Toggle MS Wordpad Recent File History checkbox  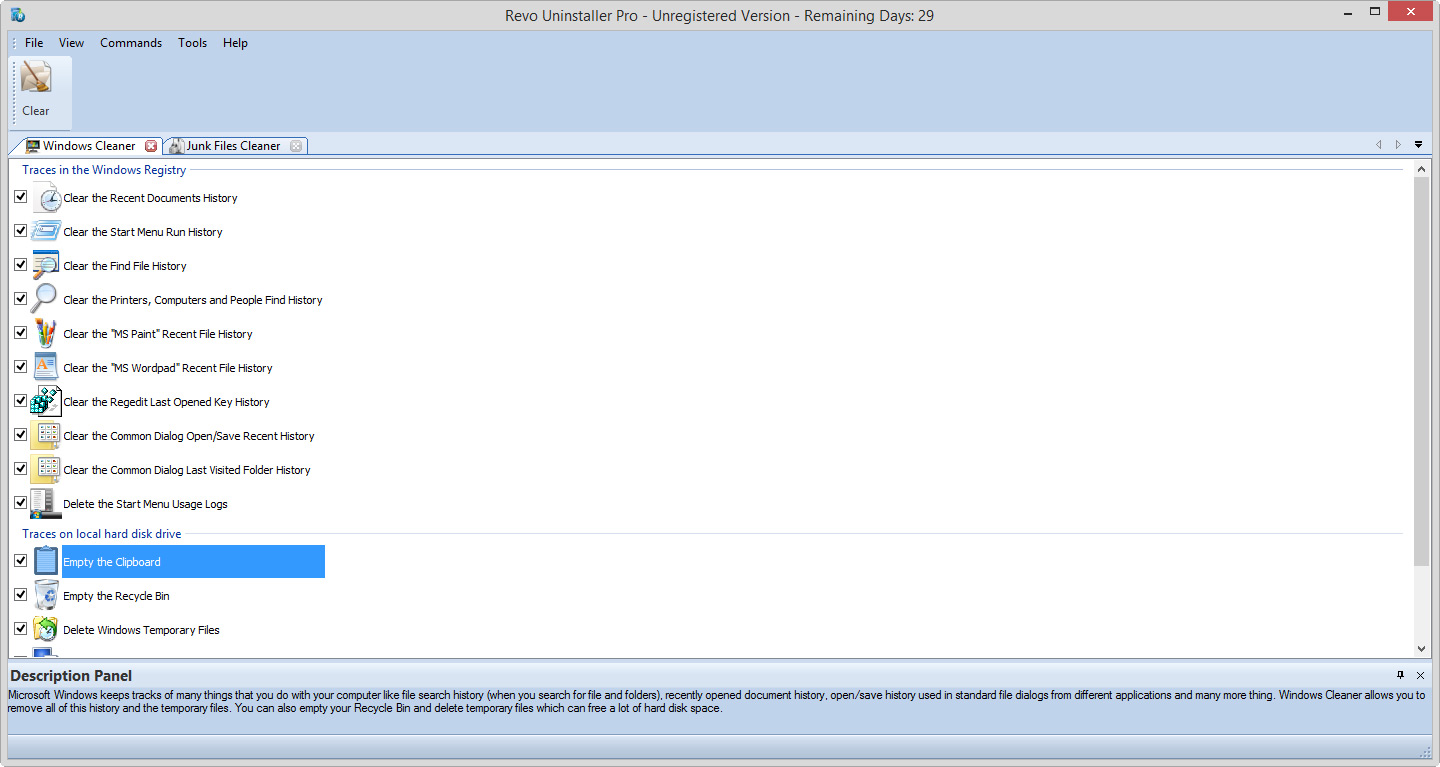coord(20,367)
